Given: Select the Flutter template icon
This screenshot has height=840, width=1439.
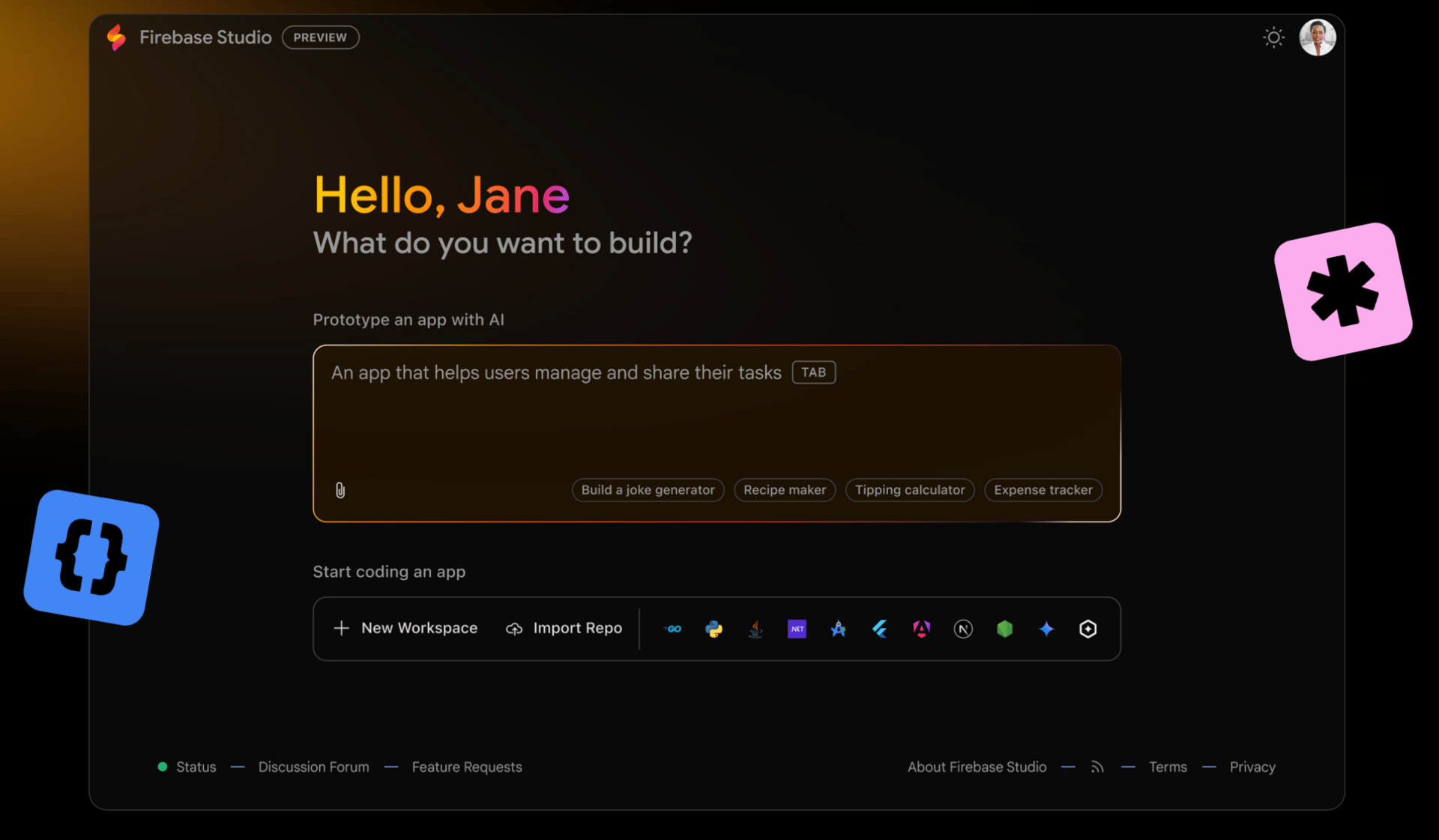Looking at the screenshot, I should click(880, 629).
